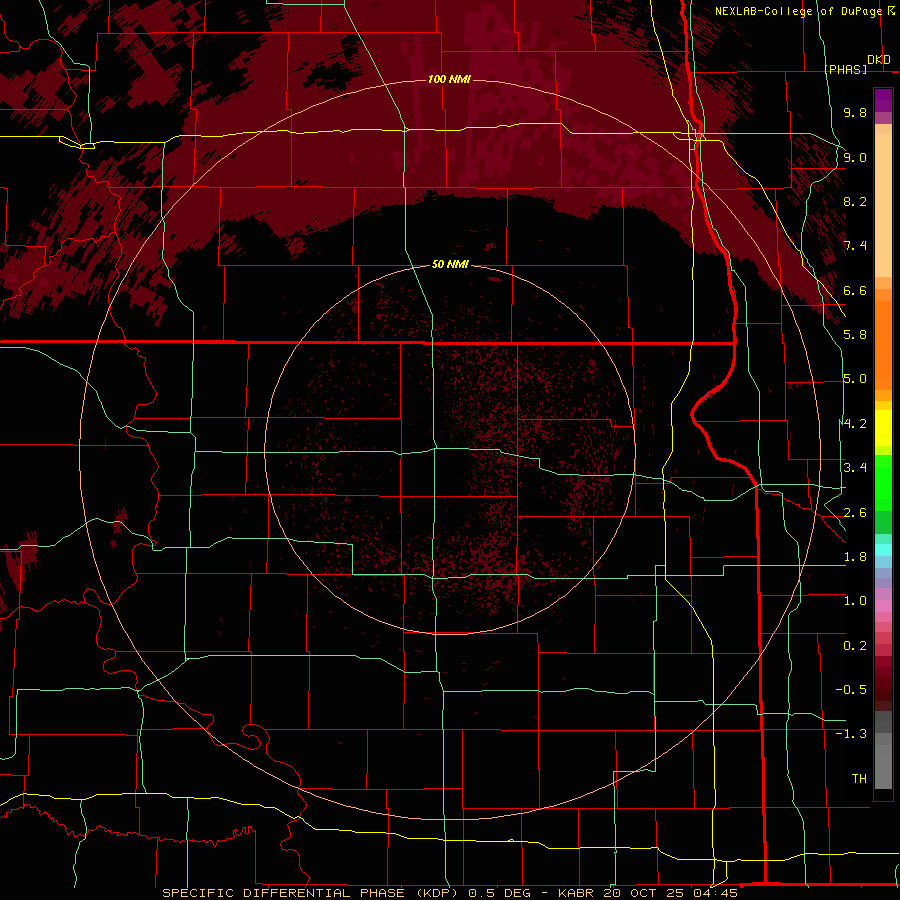Image resolution: width=900 pixels, height=900 pixels.
Task: Click the 20 OCT 25 04:45 timestamp
Action: [x=670, y=893]
